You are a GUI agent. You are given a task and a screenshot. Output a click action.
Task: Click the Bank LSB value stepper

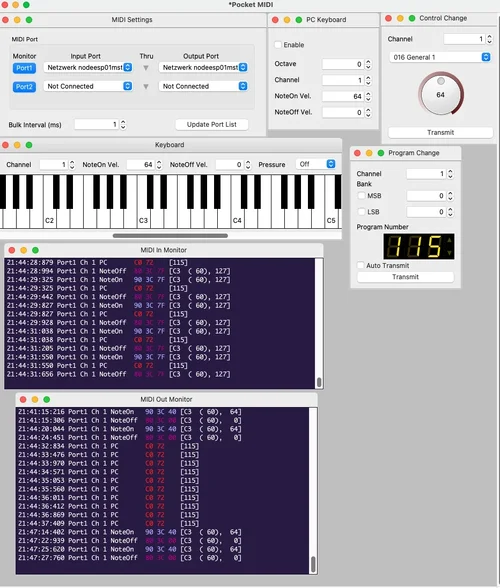click(x=450, y=212)
